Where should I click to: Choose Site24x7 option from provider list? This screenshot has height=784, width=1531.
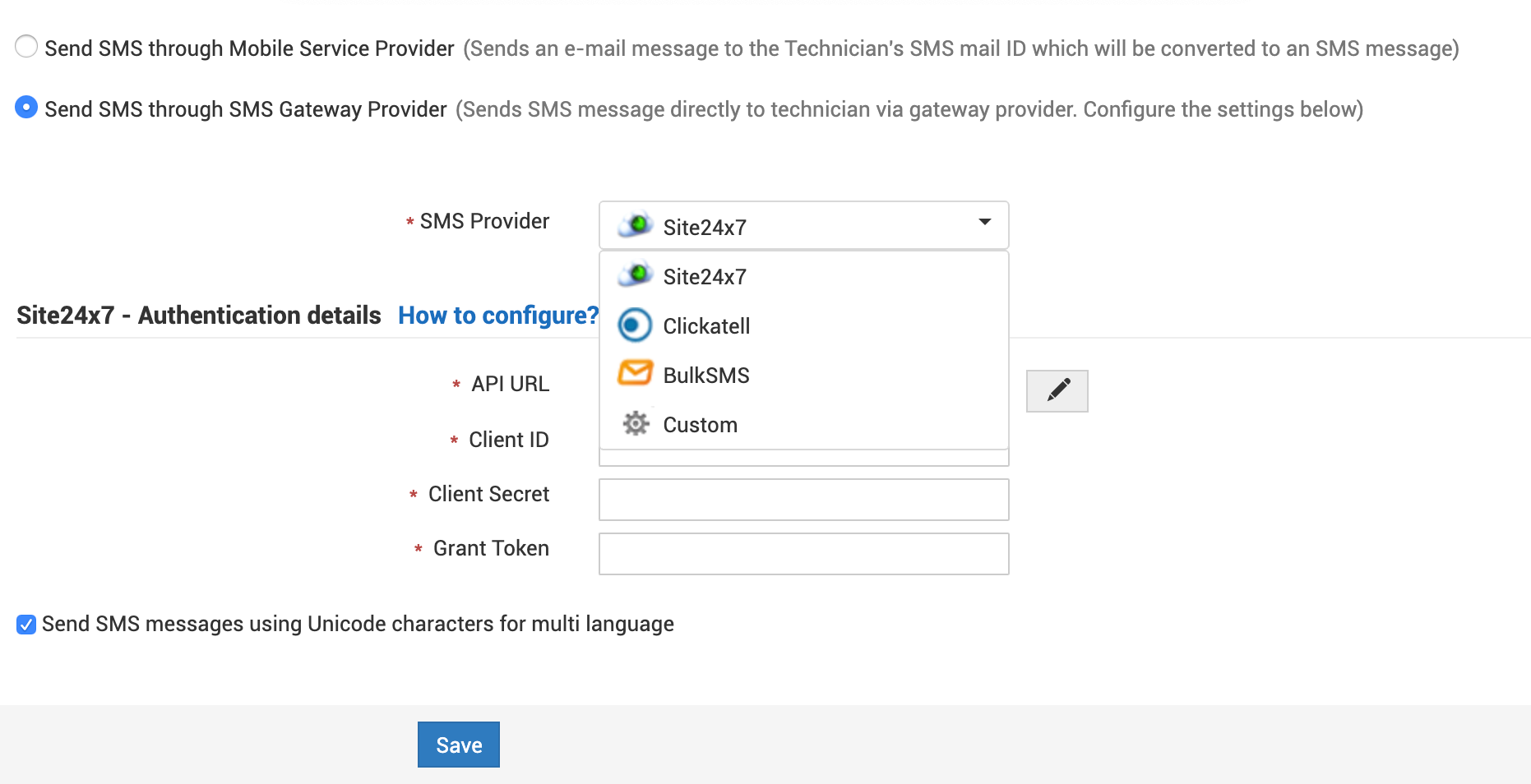(x=705, y=277)
